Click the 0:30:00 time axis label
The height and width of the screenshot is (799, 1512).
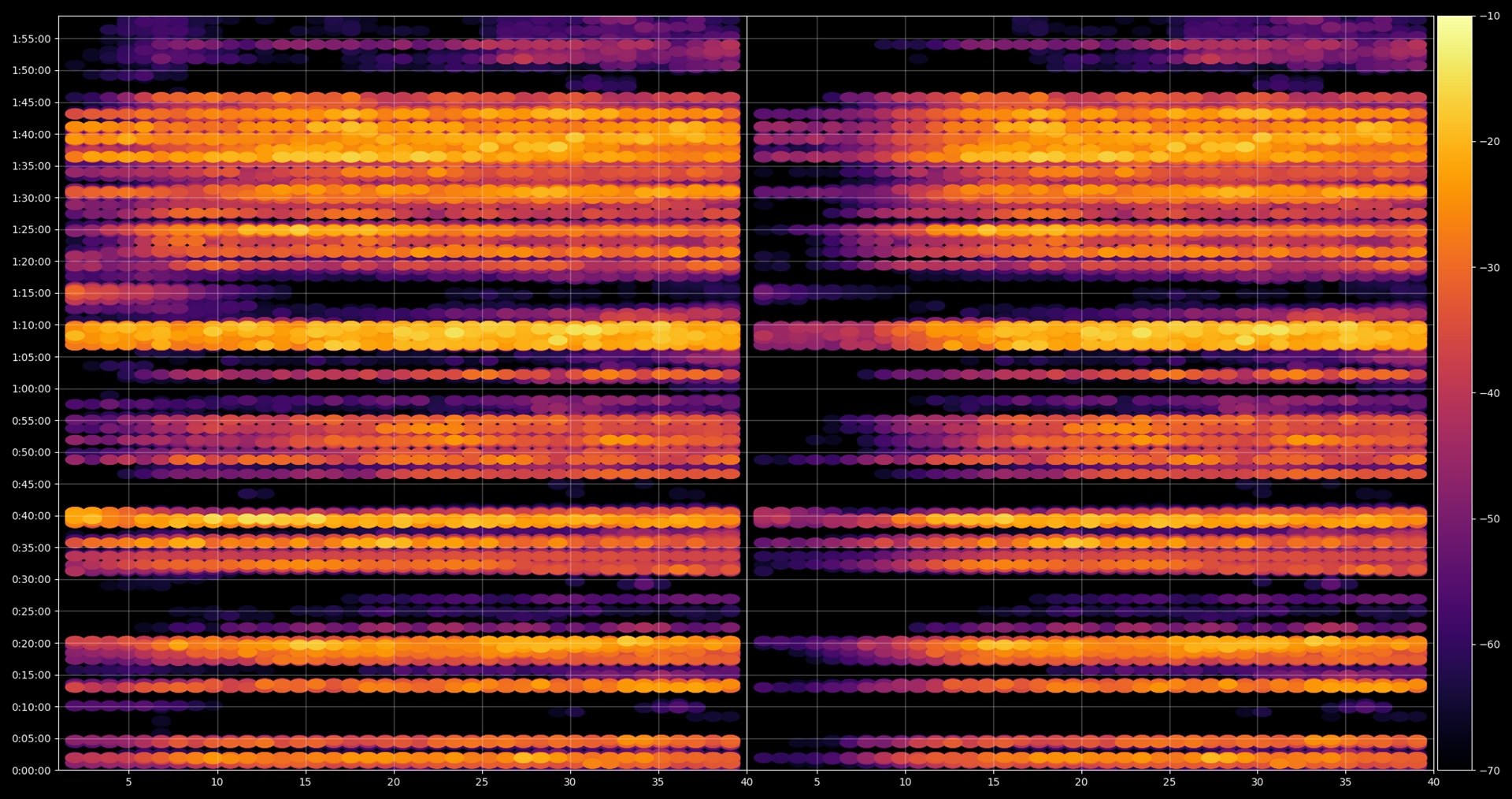coord(31,579)
